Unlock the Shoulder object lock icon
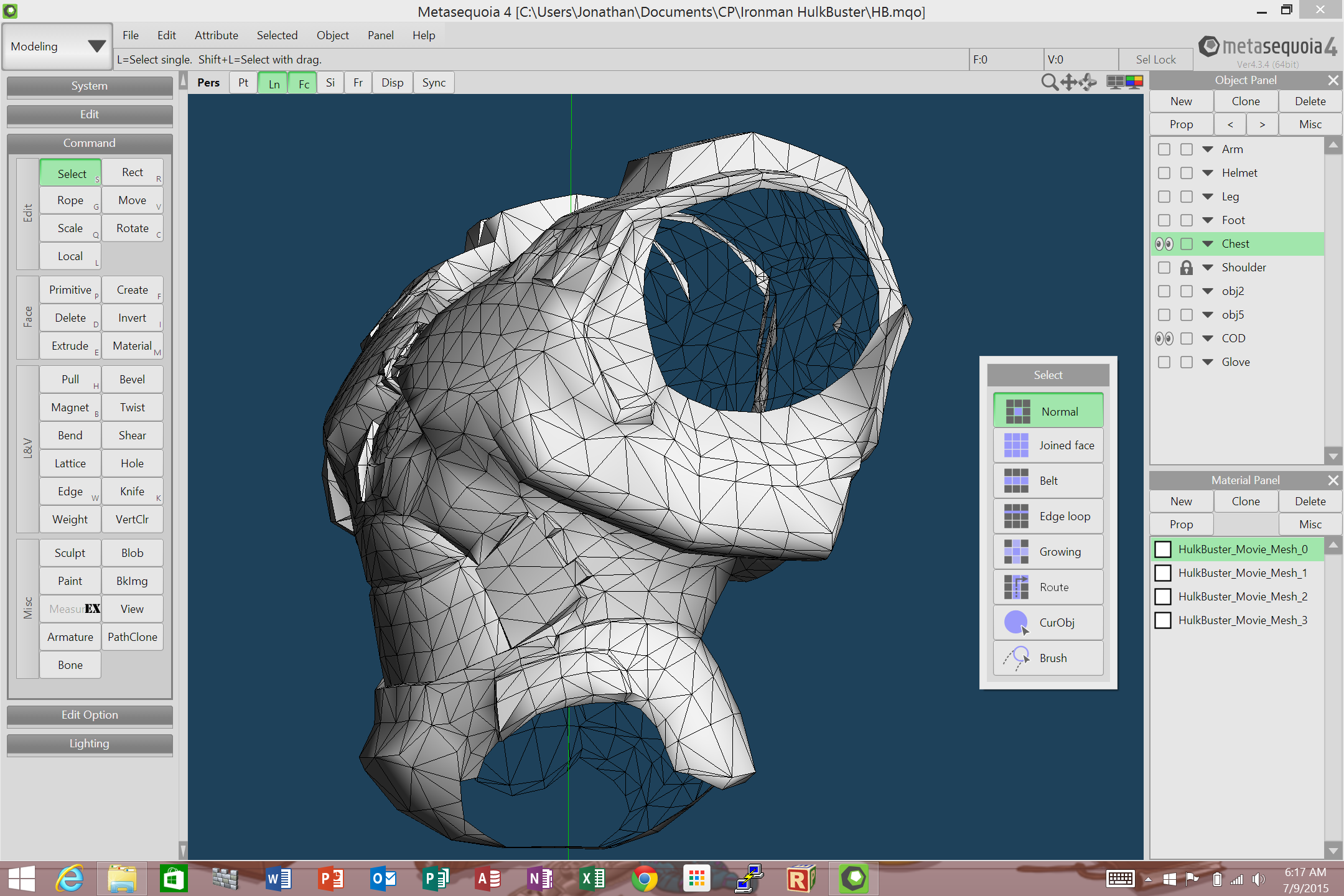The image size is (1344, 896). (1187, 268)
